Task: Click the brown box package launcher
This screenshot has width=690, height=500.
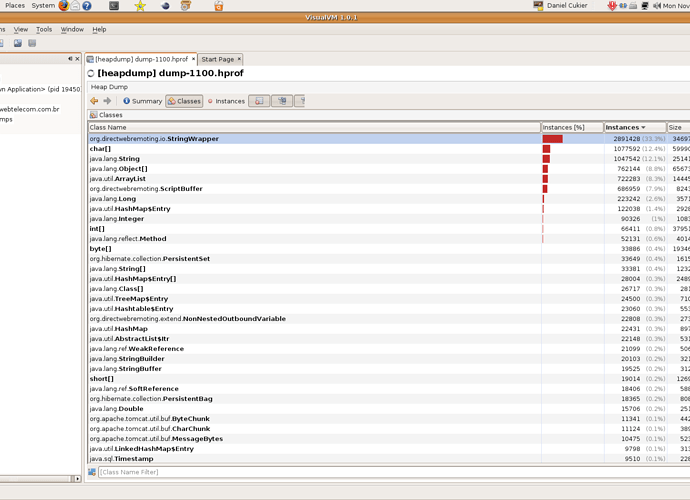Action: tap(186, 6)
